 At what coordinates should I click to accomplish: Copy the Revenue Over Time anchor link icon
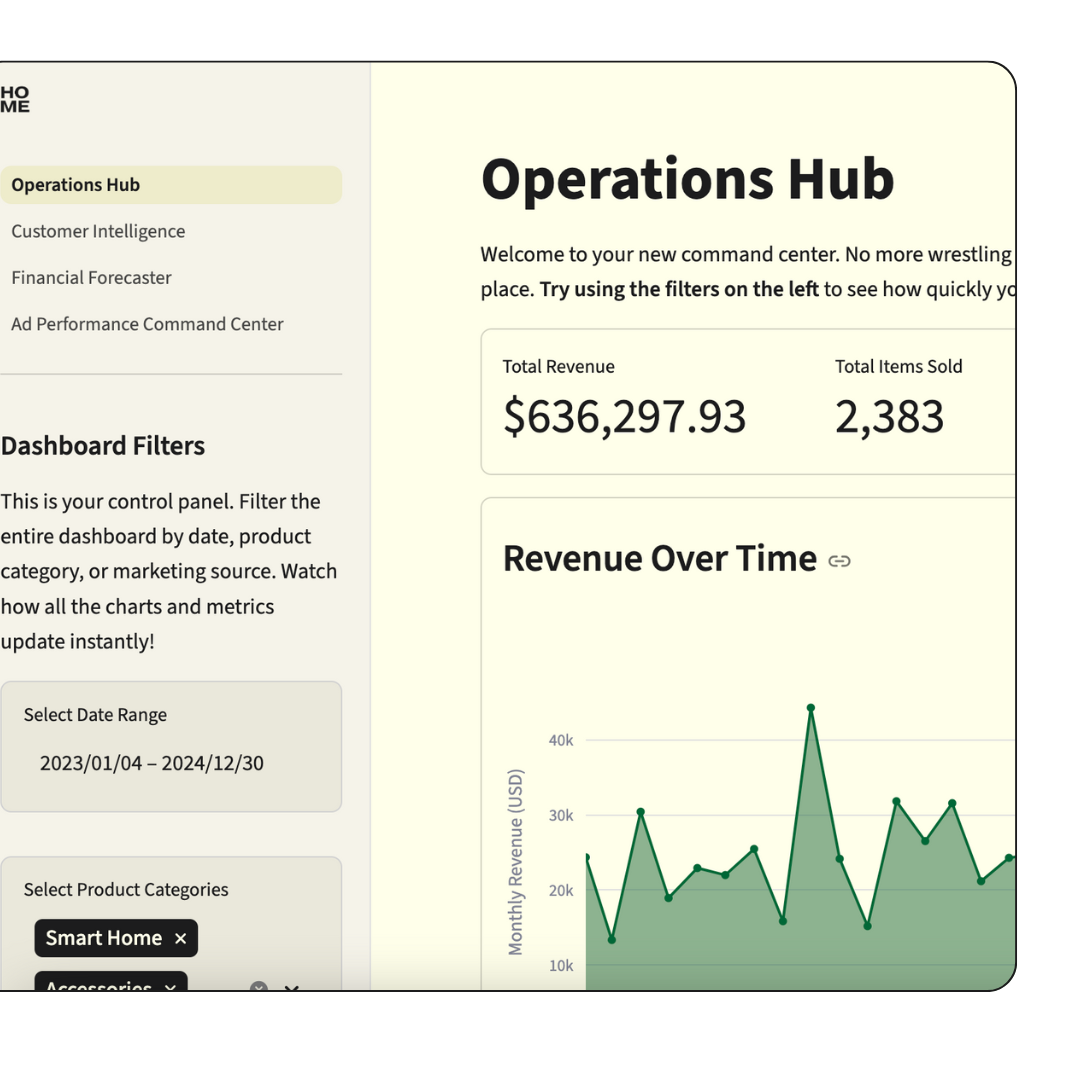pos(839,561)
